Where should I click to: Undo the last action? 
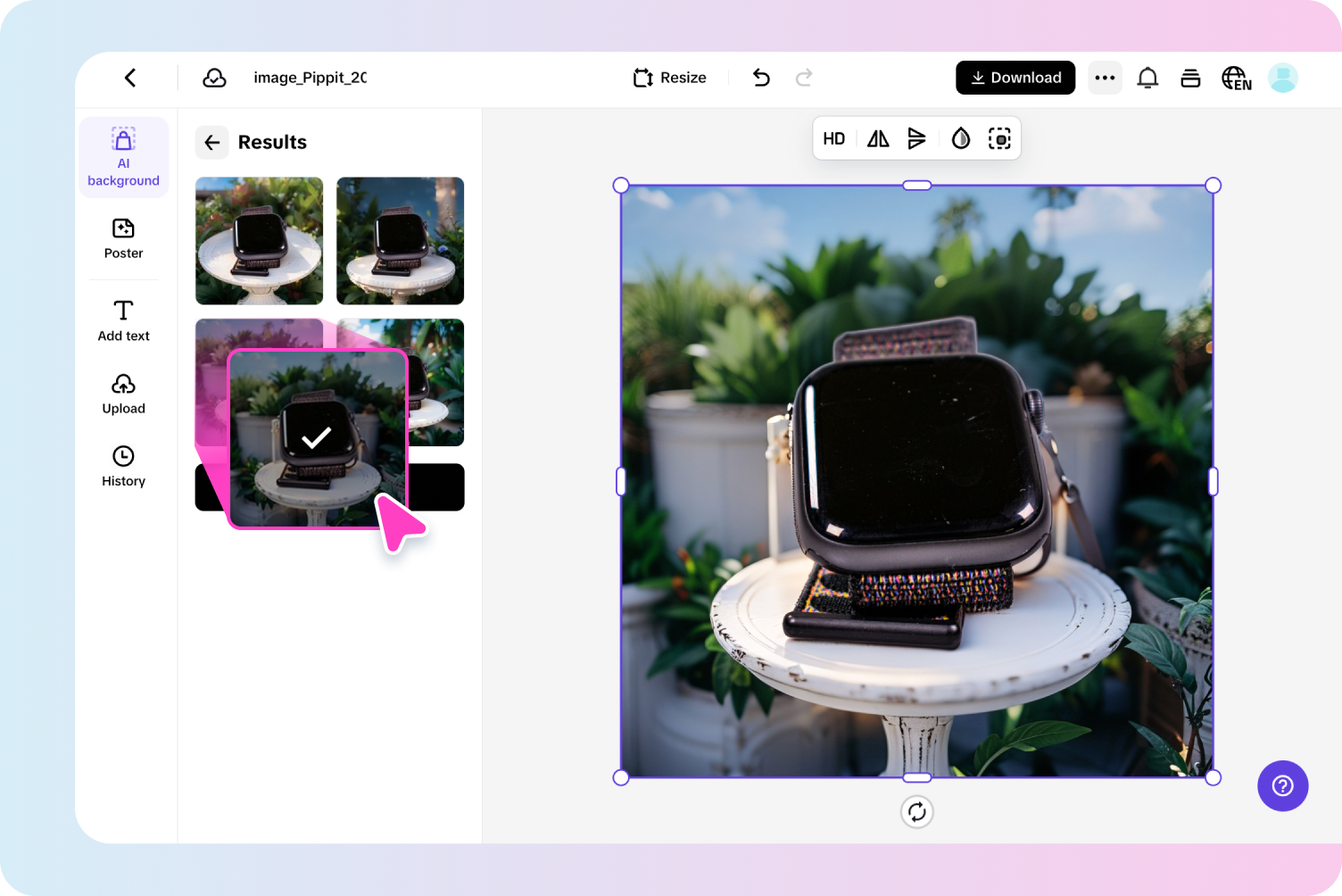[761, 78]
